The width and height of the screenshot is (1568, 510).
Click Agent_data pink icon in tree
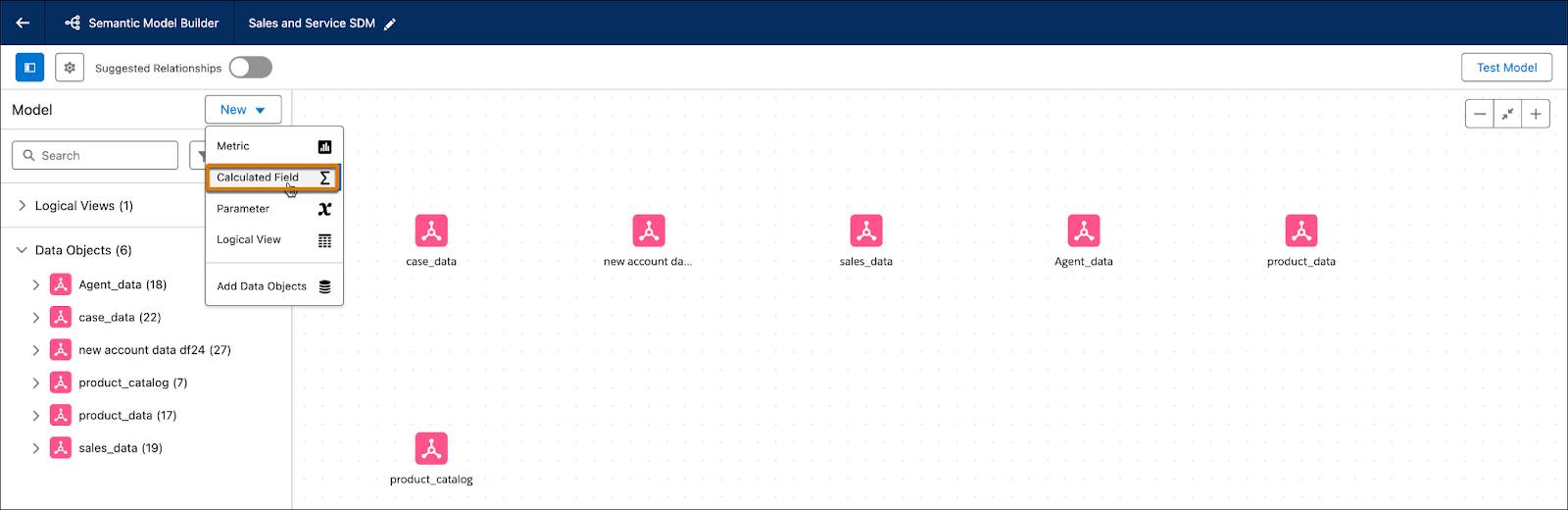(61, 284)
